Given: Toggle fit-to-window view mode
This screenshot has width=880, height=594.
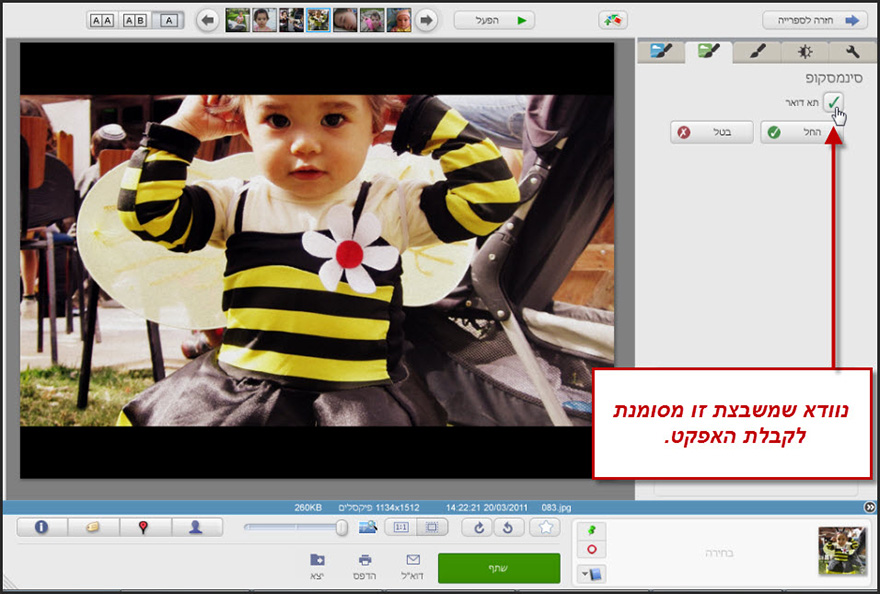Looking at the screenshot, I should (x=432, y=527).
